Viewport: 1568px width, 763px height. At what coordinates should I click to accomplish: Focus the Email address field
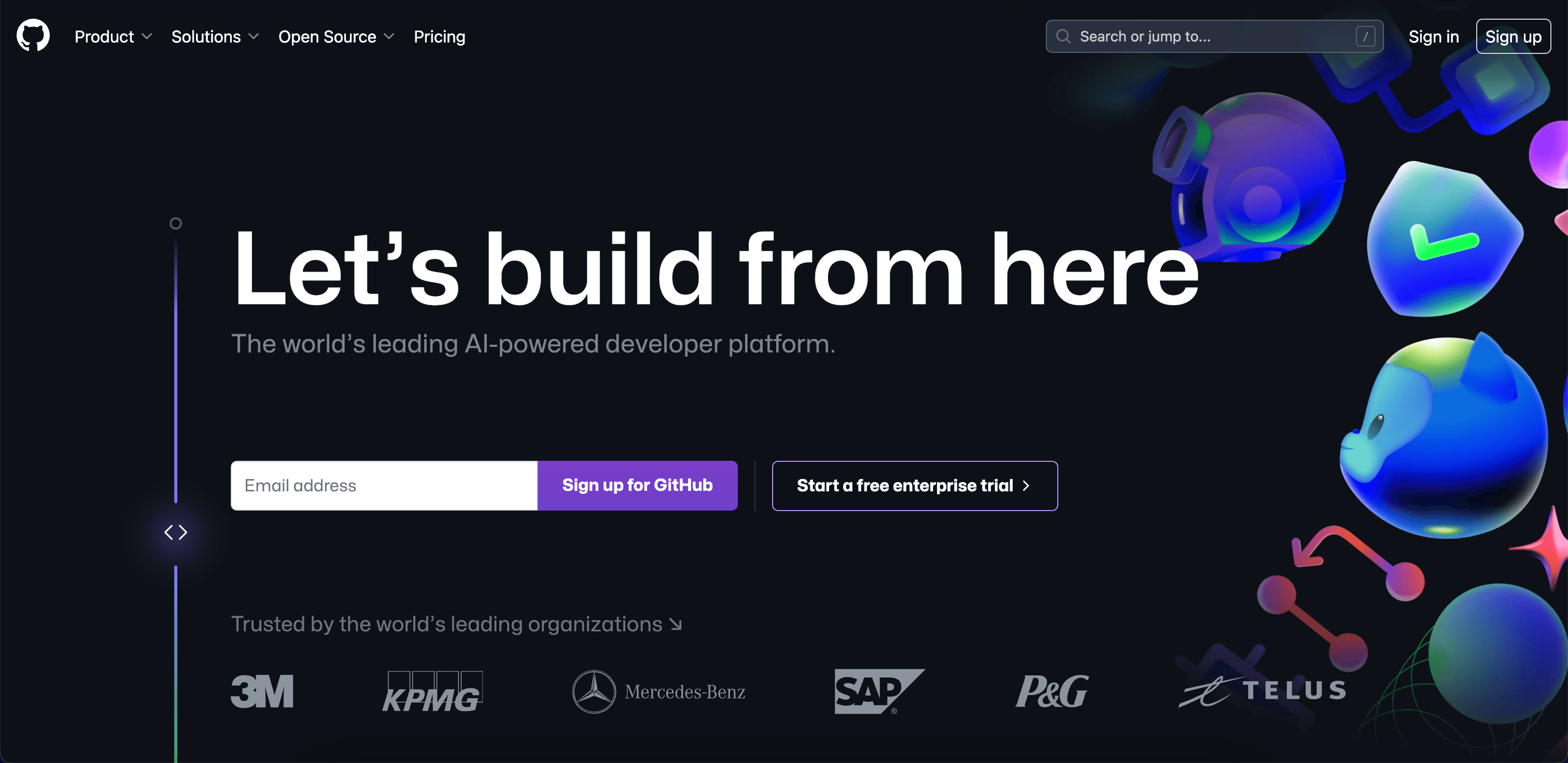(x=384, y=485)
